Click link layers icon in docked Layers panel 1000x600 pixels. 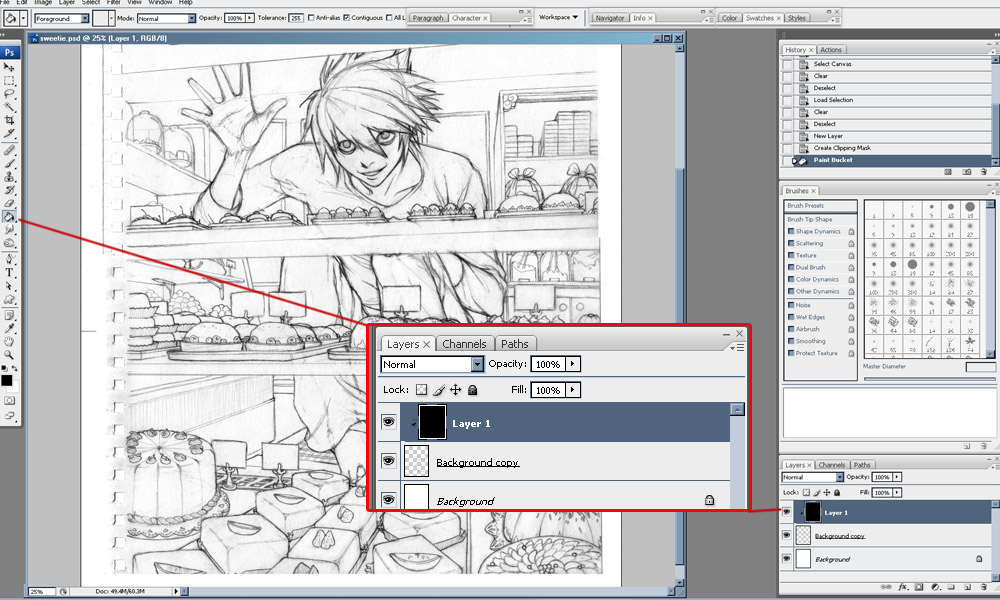(x=886, y=587)
